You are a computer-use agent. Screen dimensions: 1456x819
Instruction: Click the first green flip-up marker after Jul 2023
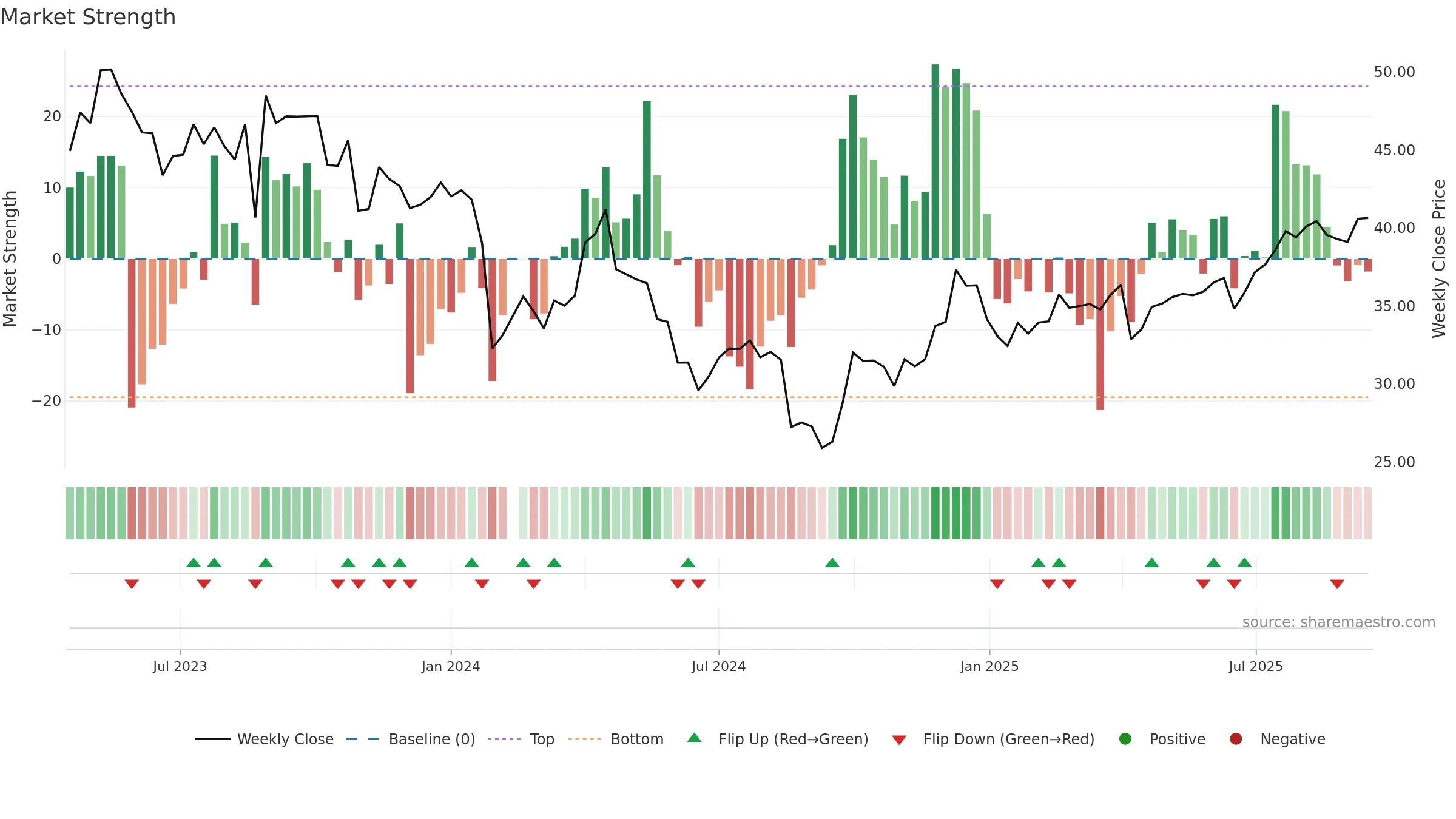point(194,562)
